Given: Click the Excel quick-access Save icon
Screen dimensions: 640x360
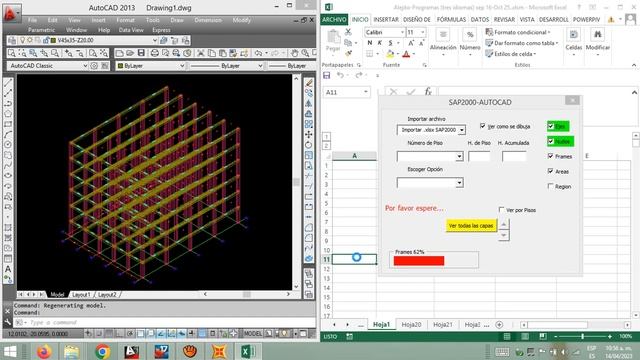Looking at the screenshot, I should [x=327, y=75].
